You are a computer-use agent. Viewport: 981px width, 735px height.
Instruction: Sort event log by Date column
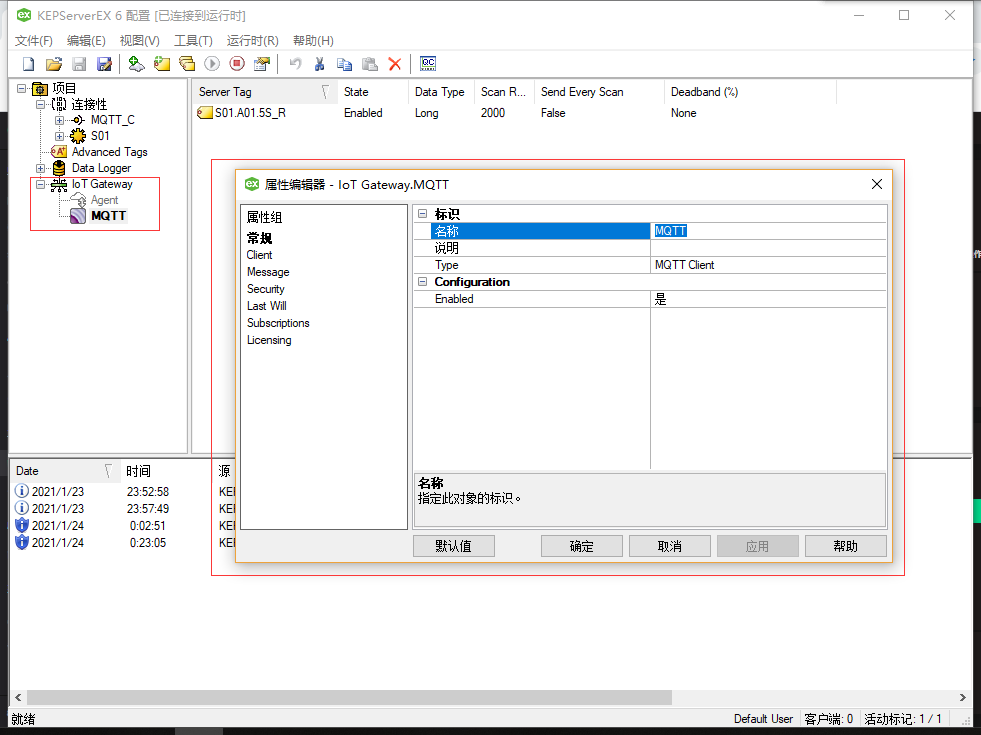click(x=64, y=471)
